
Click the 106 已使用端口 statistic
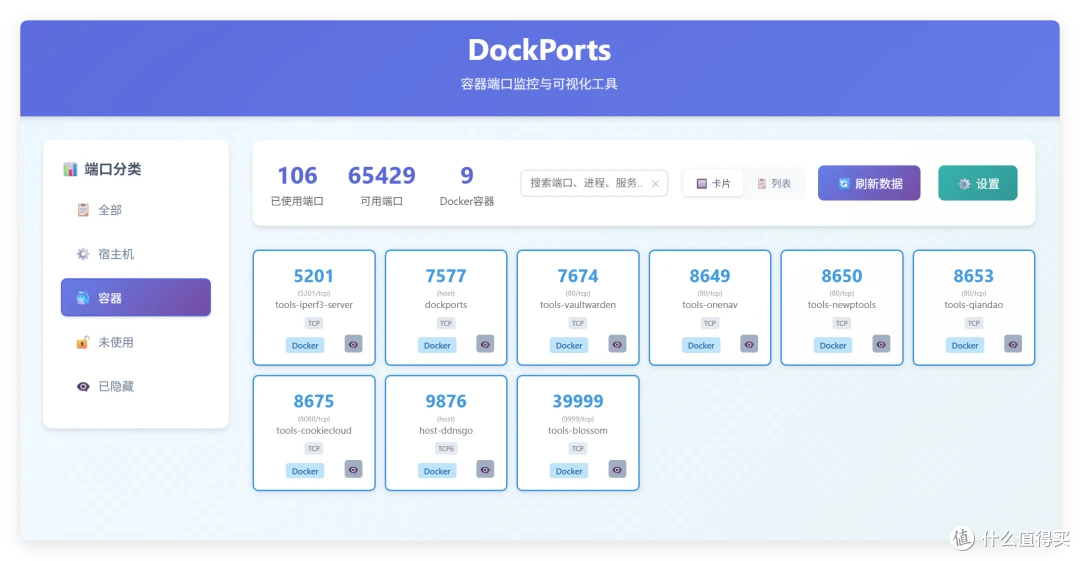tap(297, 185)
